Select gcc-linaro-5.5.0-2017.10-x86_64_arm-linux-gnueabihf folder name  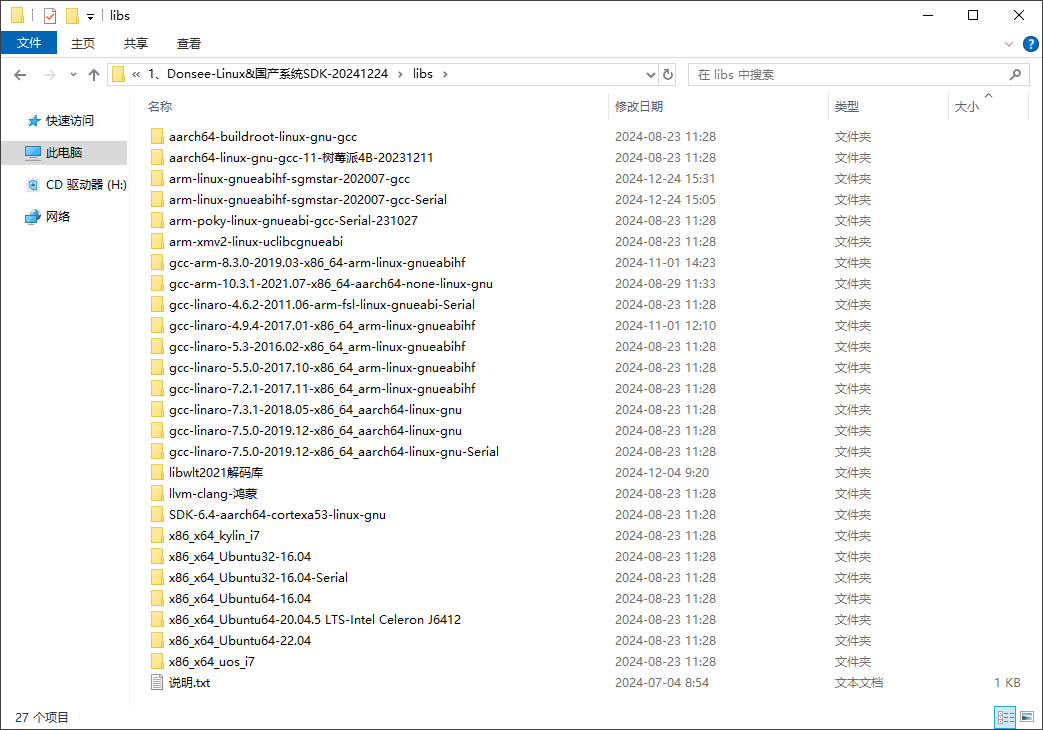pyautogui.click(x=322, y=367)
